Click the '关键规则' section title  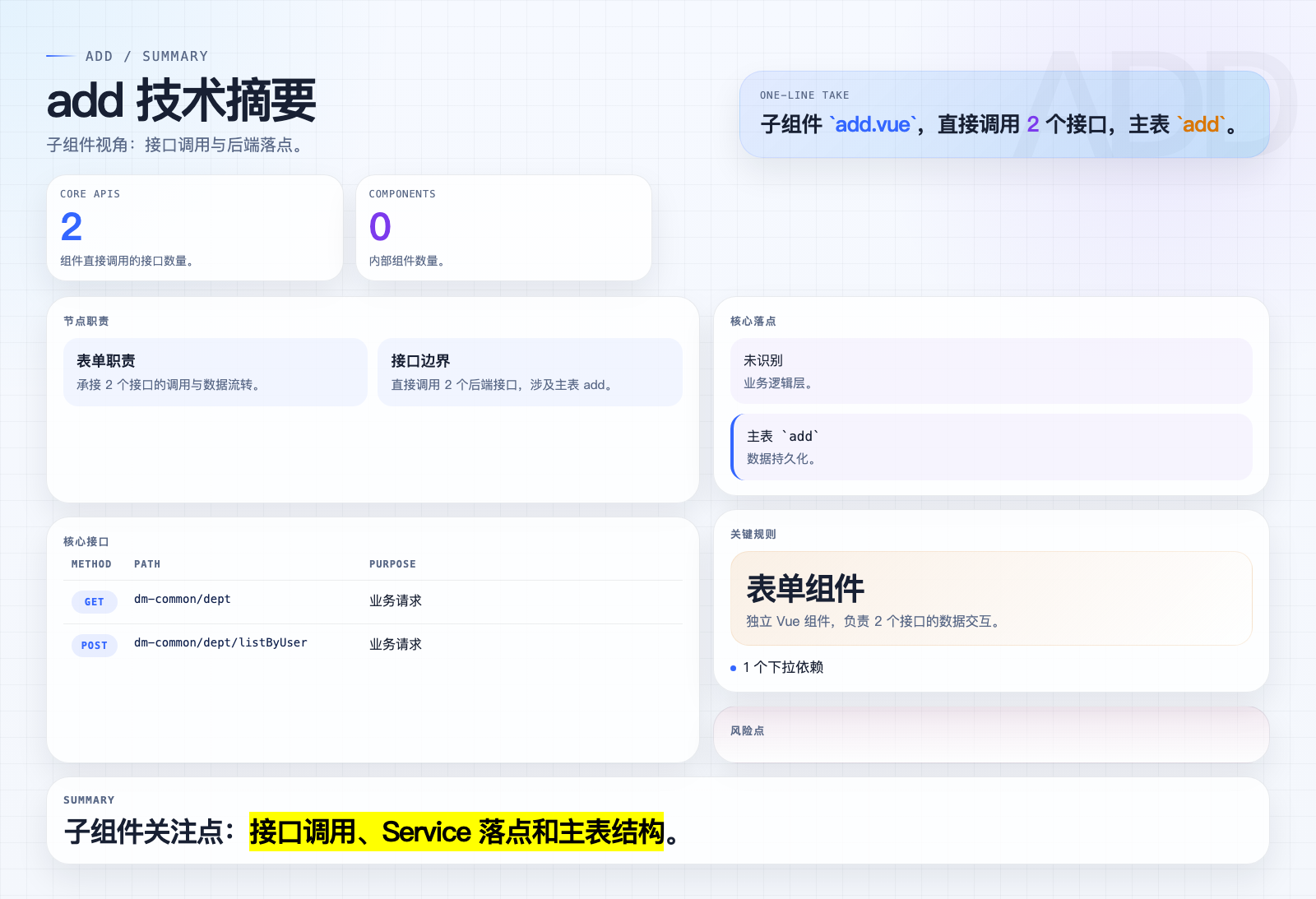(x=753, y=534)
